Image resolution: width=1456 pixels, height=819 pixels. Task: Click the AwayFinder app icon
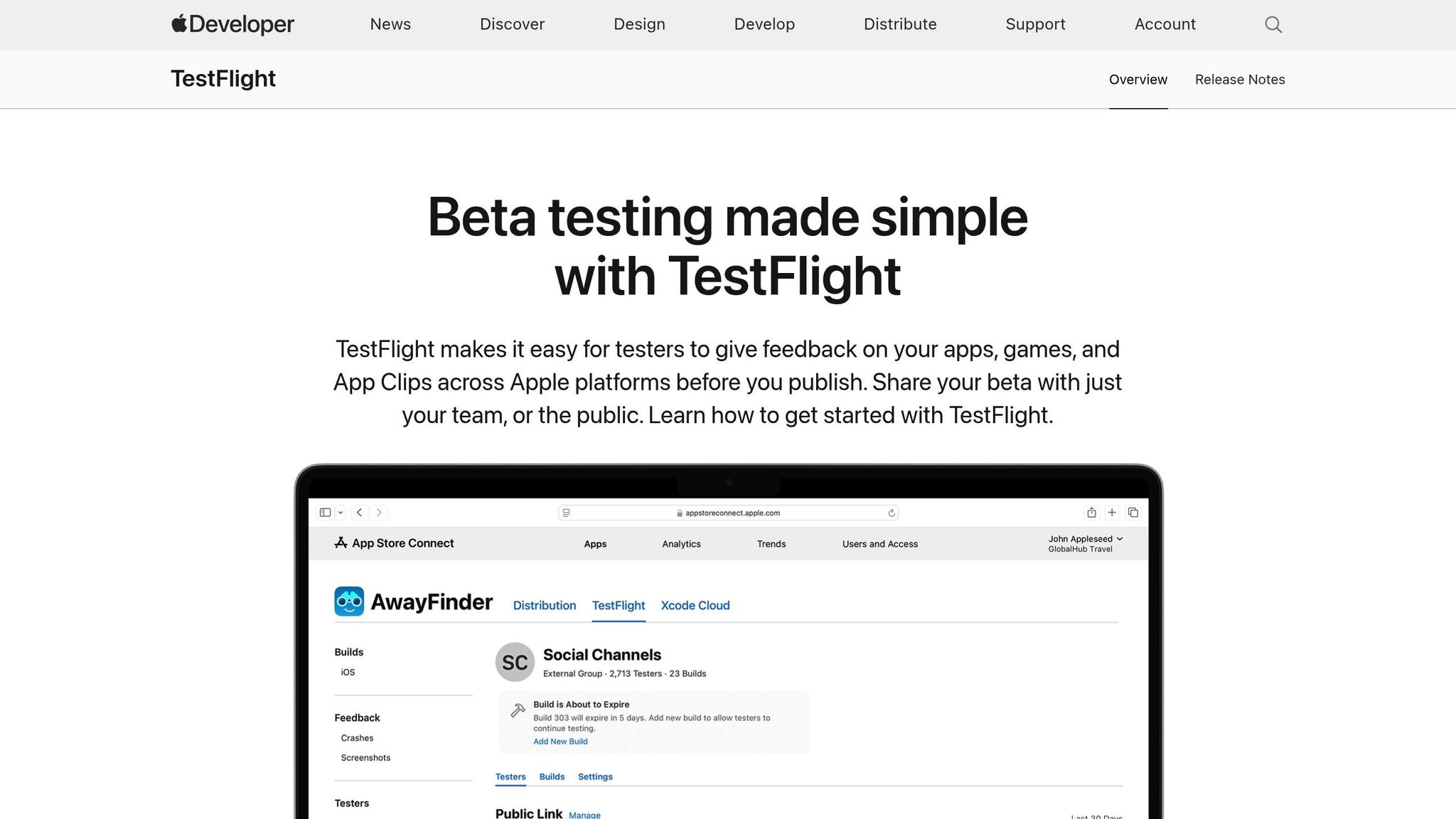[349, 601]
